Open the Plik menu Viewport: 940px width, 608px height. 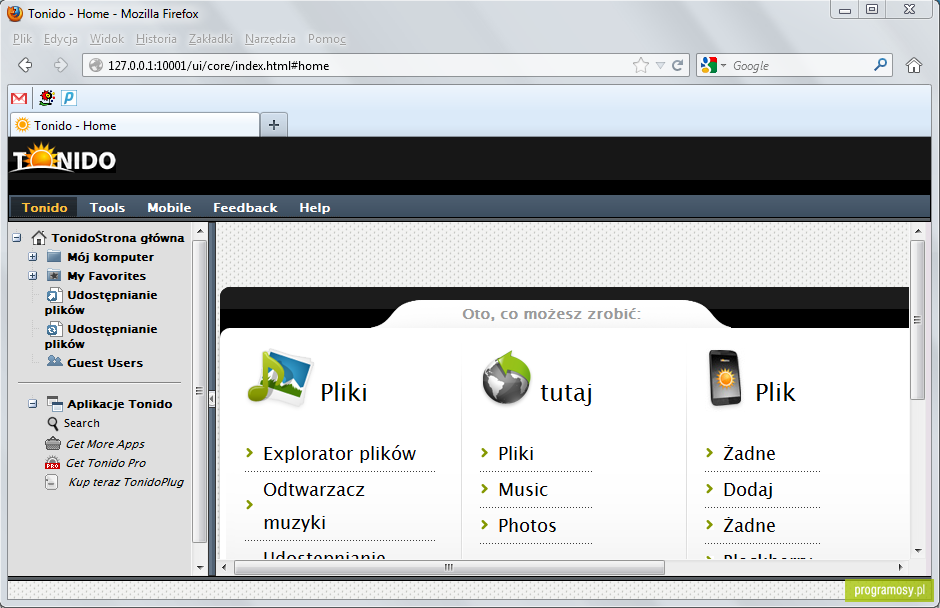coord(22,39)
